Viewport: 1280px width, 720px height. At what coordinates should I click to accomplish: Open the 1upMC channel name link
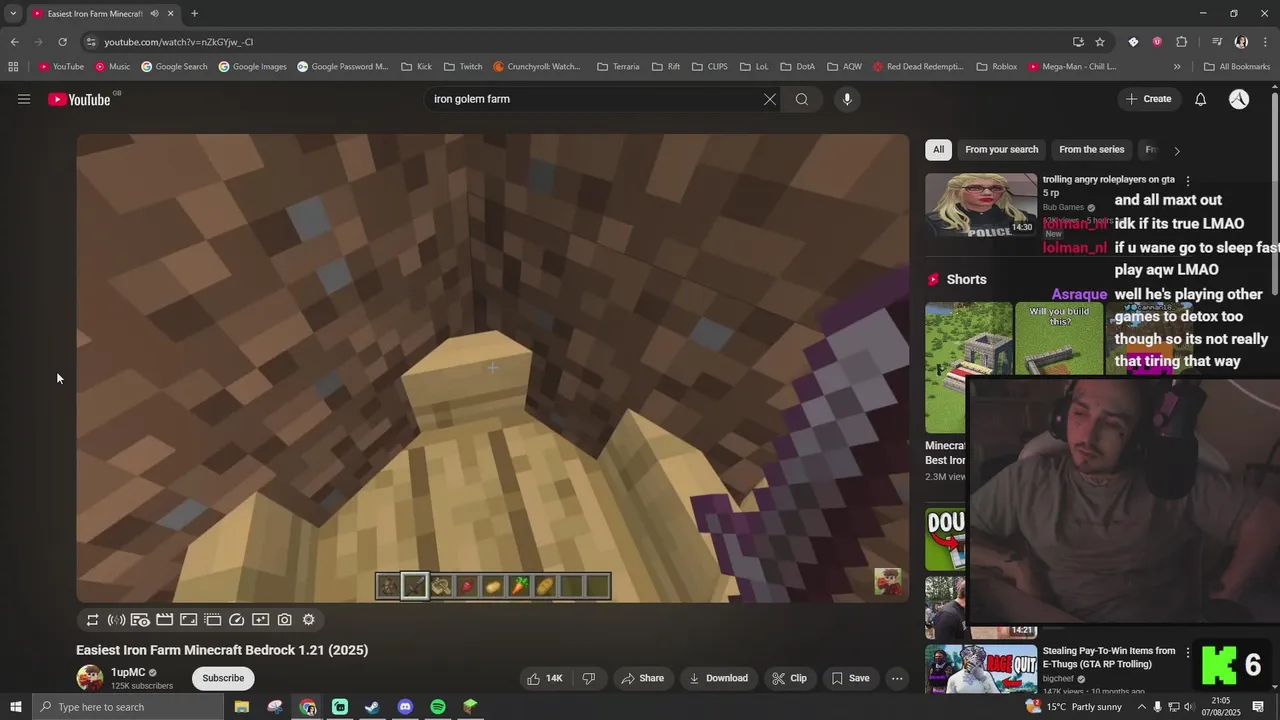[x=128, y=673]
